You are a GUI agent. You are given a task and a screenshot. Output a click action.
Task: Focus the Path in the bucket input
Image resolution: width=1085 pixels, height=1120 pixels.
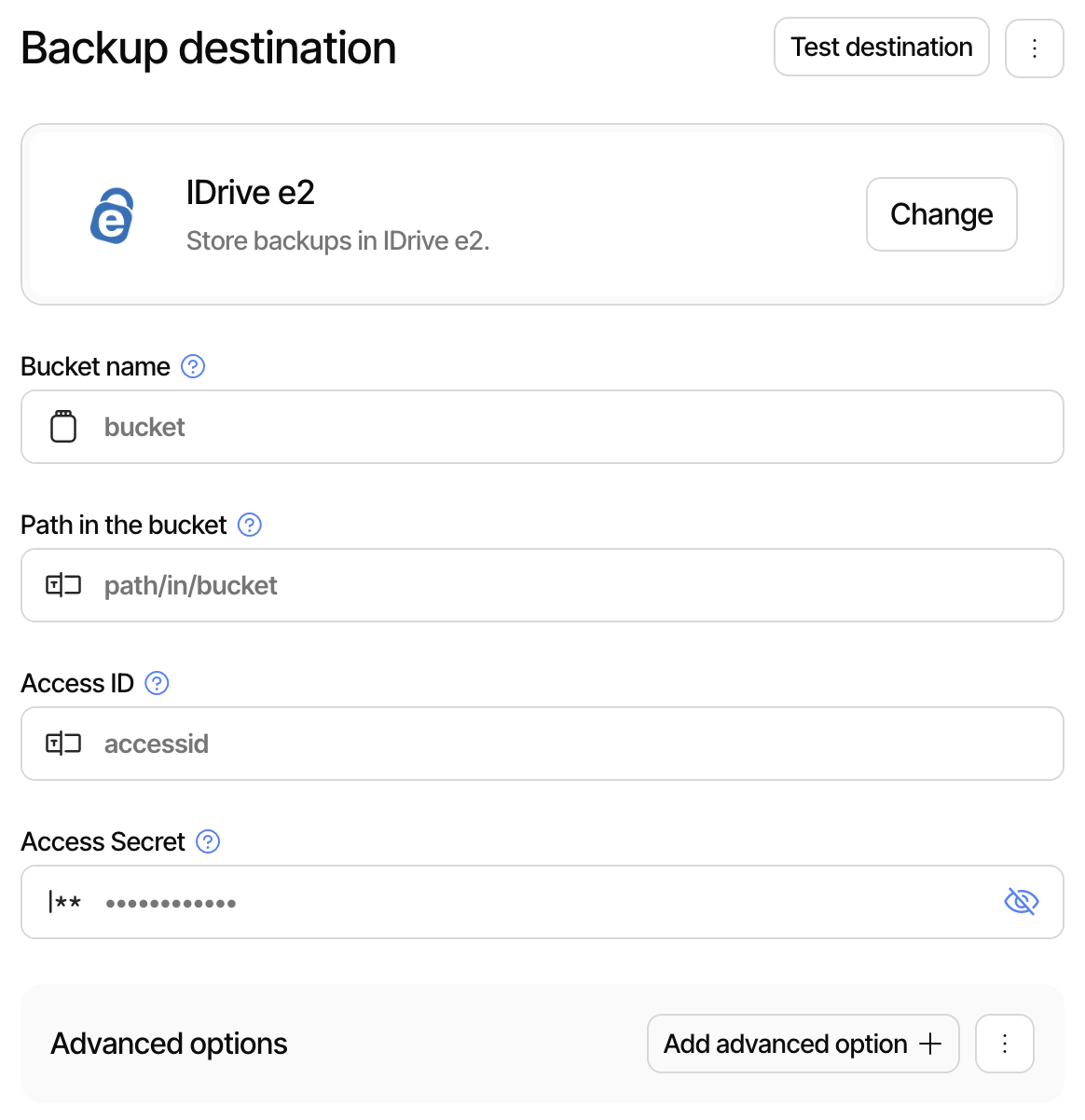pos(466,585)
